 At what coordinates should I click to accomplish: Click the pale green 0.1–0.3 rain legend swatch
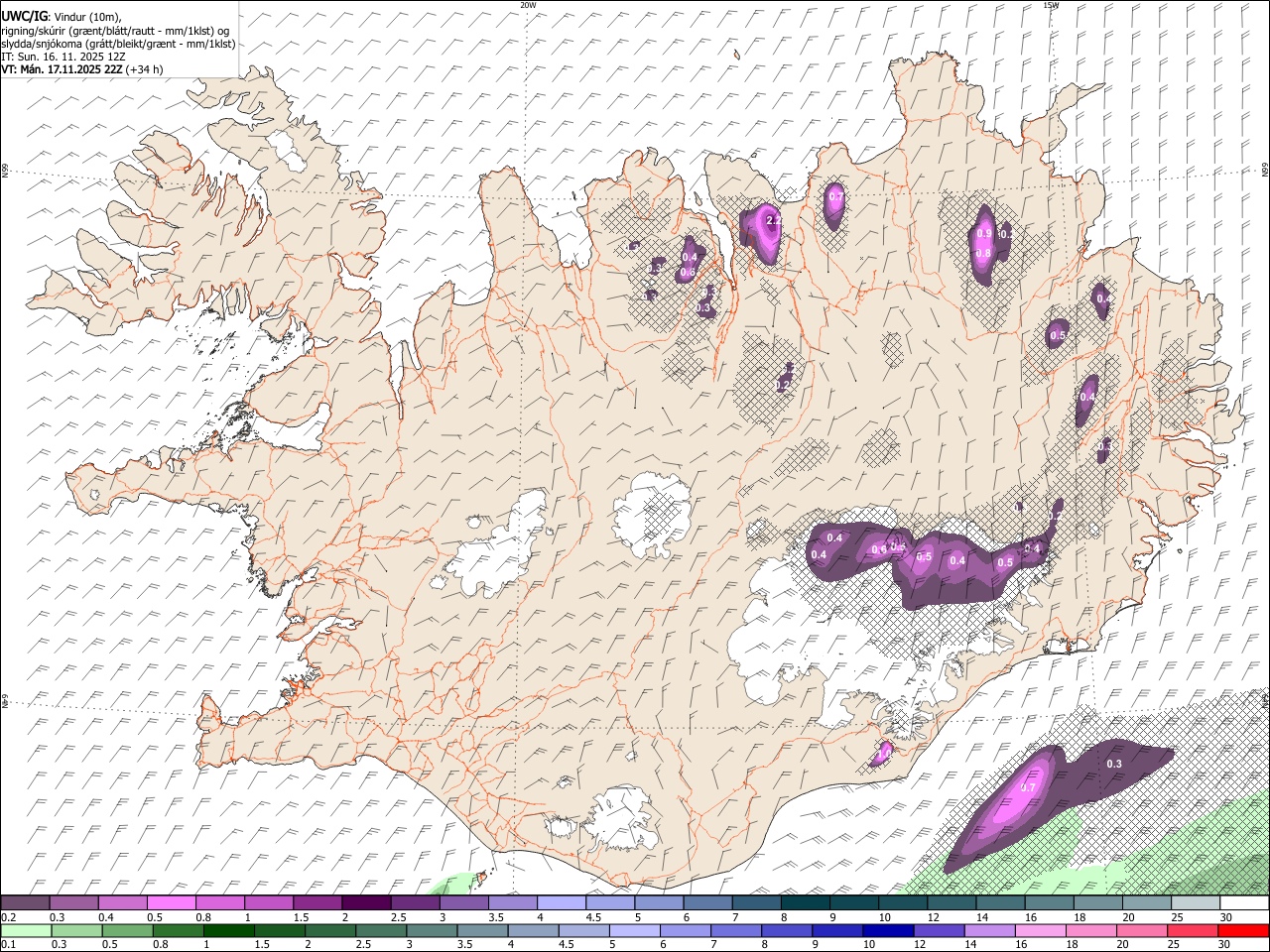coord(26,931)
